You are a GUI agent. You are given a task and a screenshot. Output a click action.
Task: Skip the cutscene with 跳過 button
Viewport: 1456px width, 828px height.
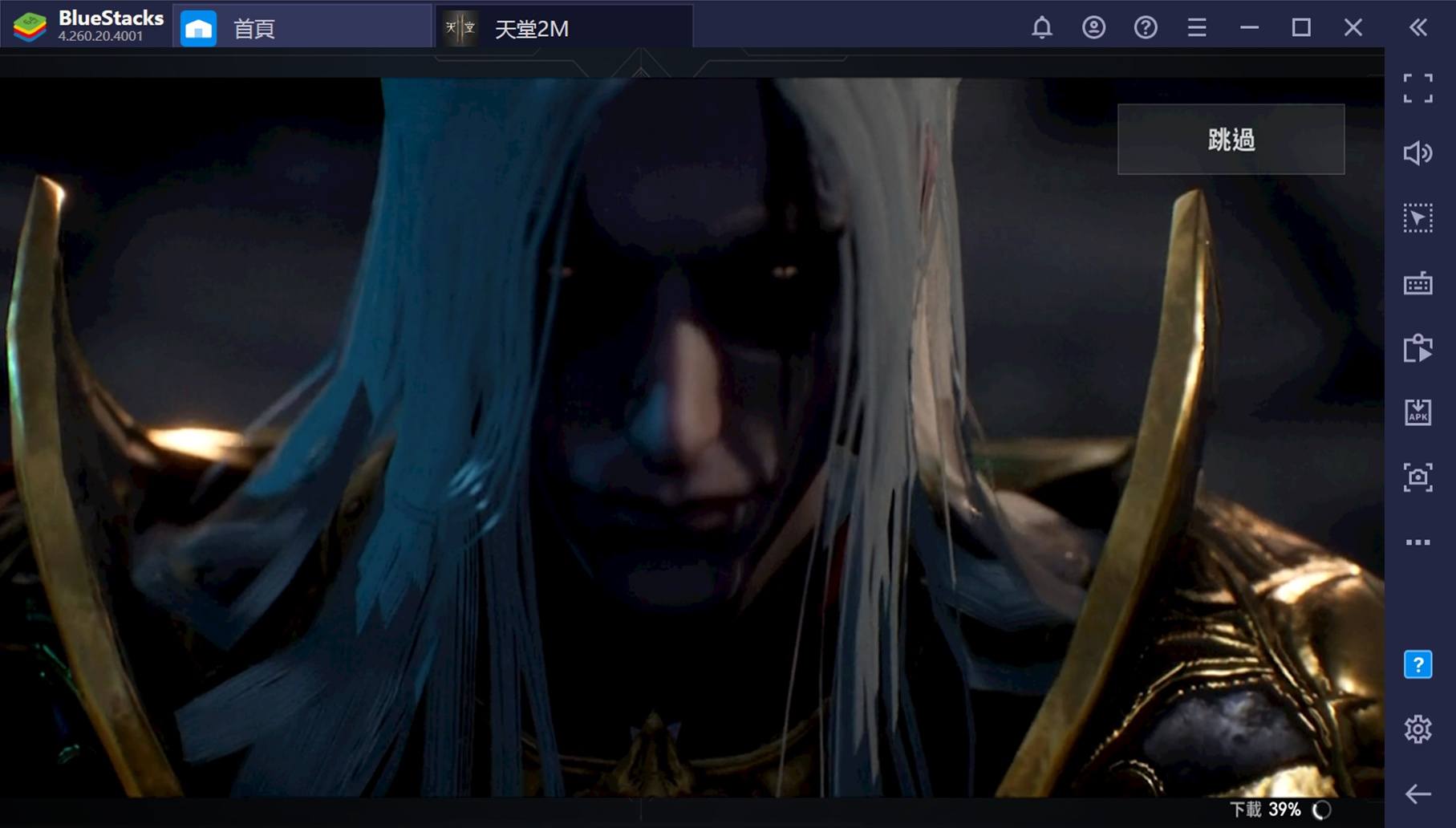(x=1231, y=139)
